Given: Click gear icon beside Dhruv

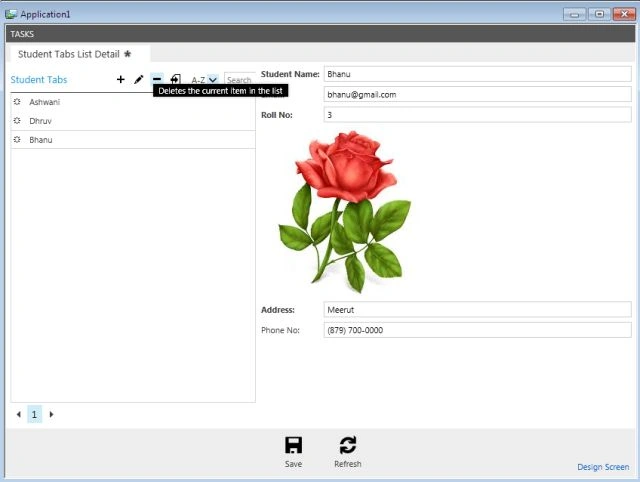Looking at the screenshot, I should tap(17, 120).
